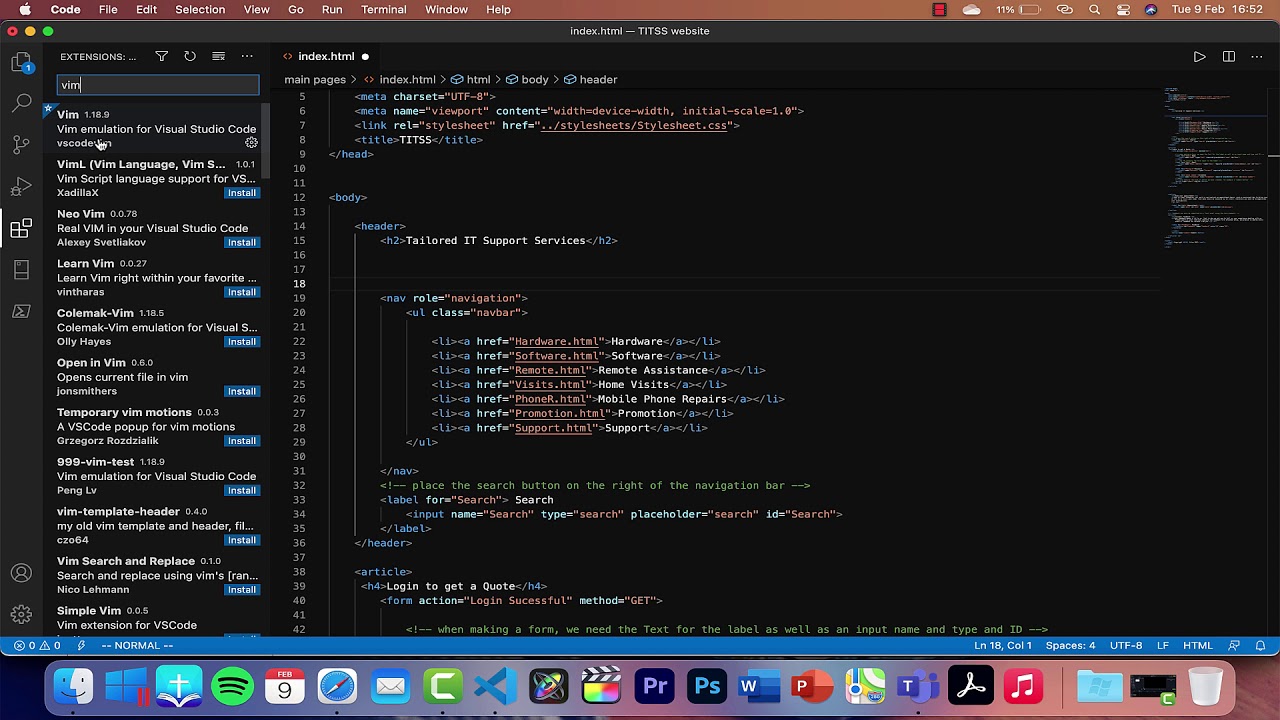The height and width of the screenshot is (720, 1280).
Task: Run the file with the play button
Action: point(1199,57)
